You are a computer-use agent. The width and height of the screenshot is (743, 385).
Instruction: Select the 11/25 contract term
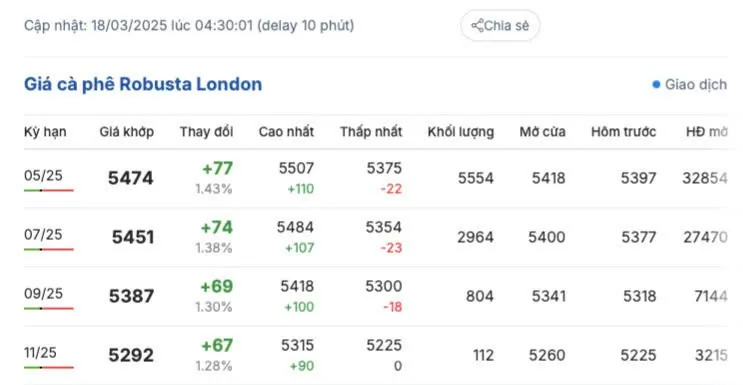pyautogui.click(x=40, y=353)
